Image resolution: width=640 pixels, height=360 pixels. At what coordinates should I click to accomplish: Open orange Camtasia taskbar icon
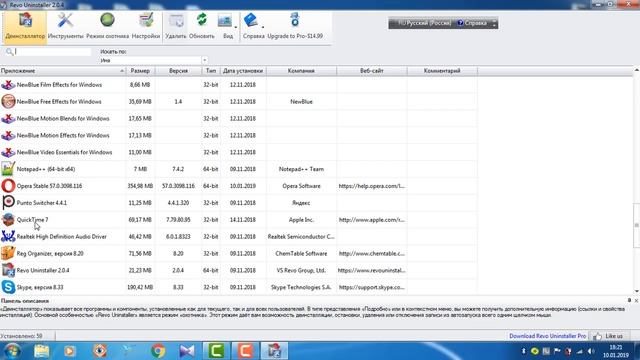(245, 351)
